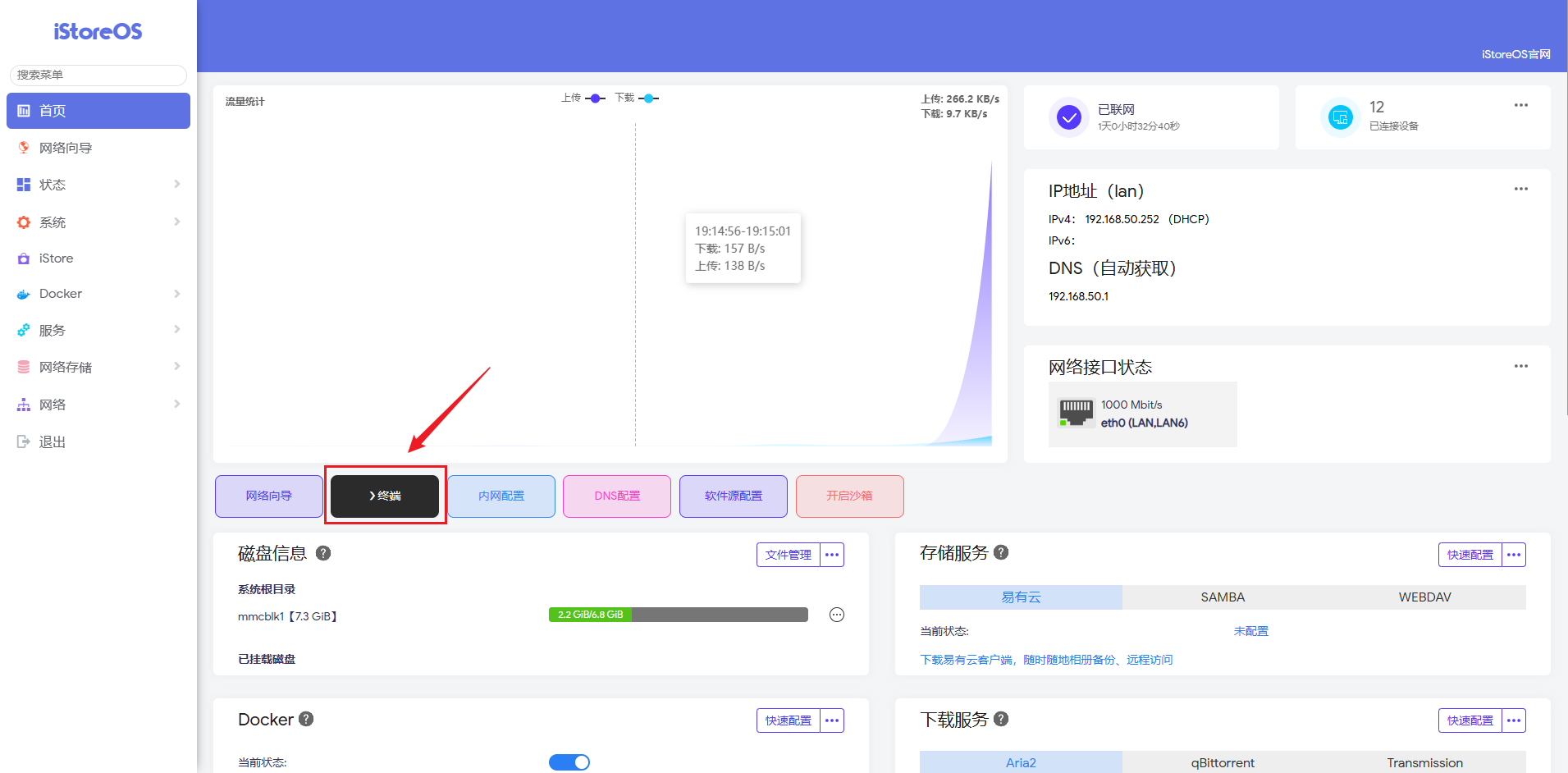
Task: Switch to the WEBDAV tab
Action: 1425,597
